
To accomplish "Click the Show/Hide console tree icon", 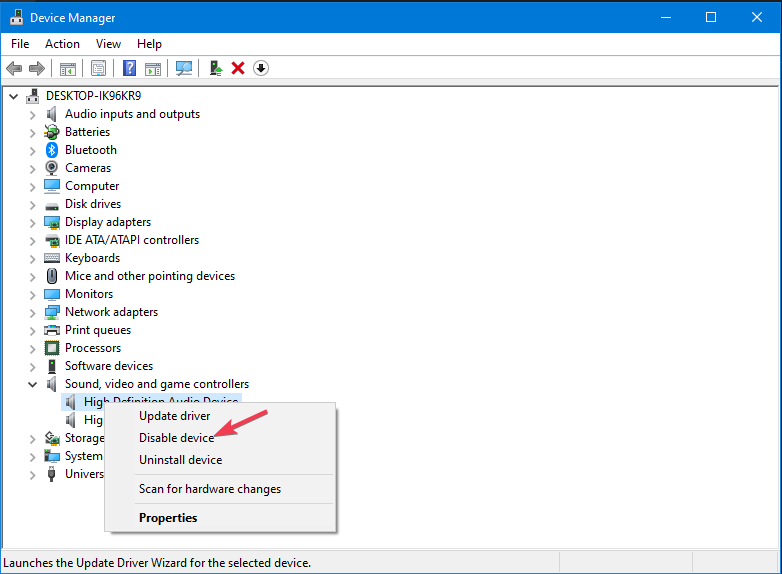I will pos(68,68).
